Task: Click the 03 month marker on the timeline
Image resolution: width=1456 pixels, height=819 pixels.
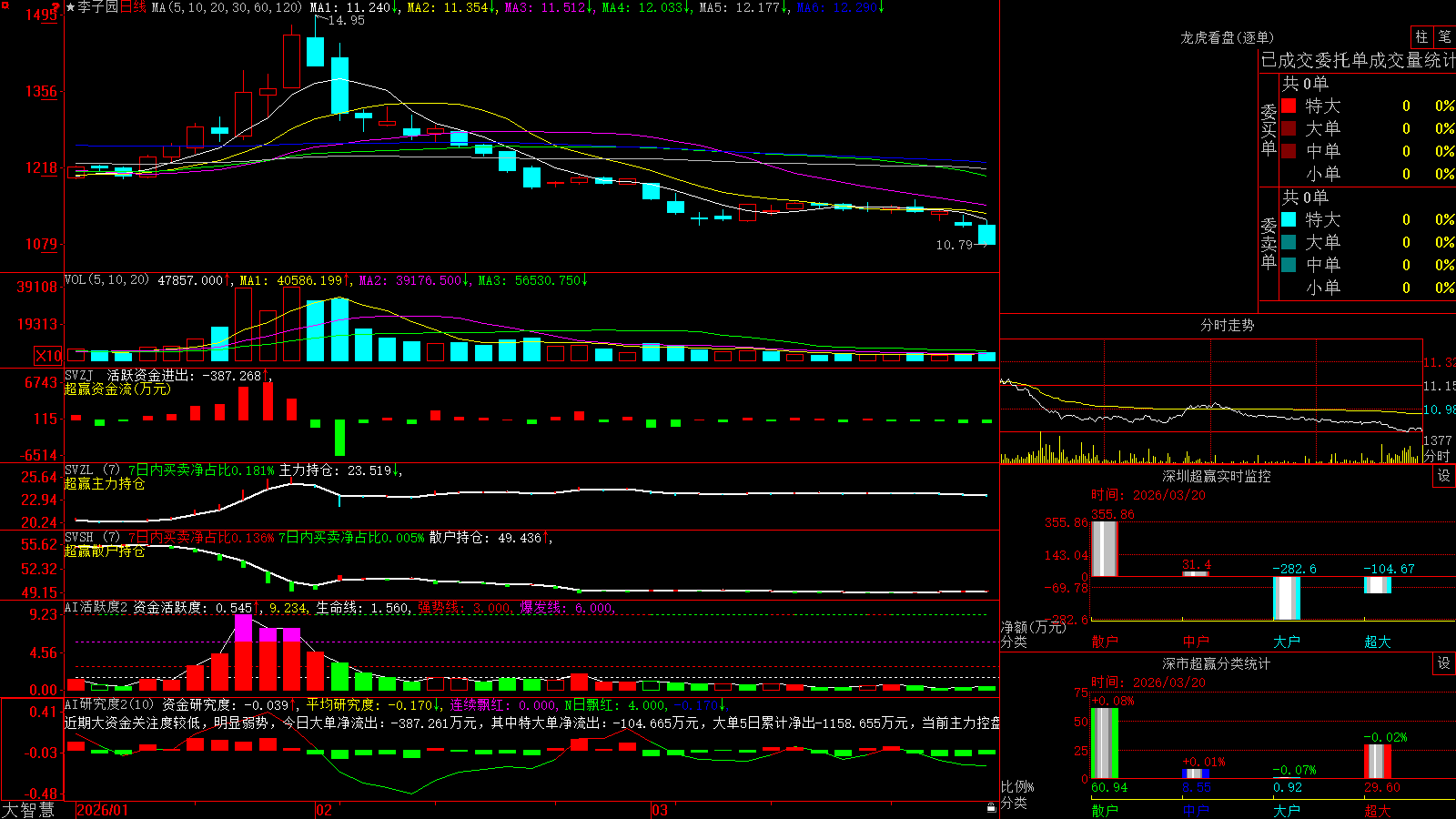Action: pyautogui.click(x=660, y=810)
